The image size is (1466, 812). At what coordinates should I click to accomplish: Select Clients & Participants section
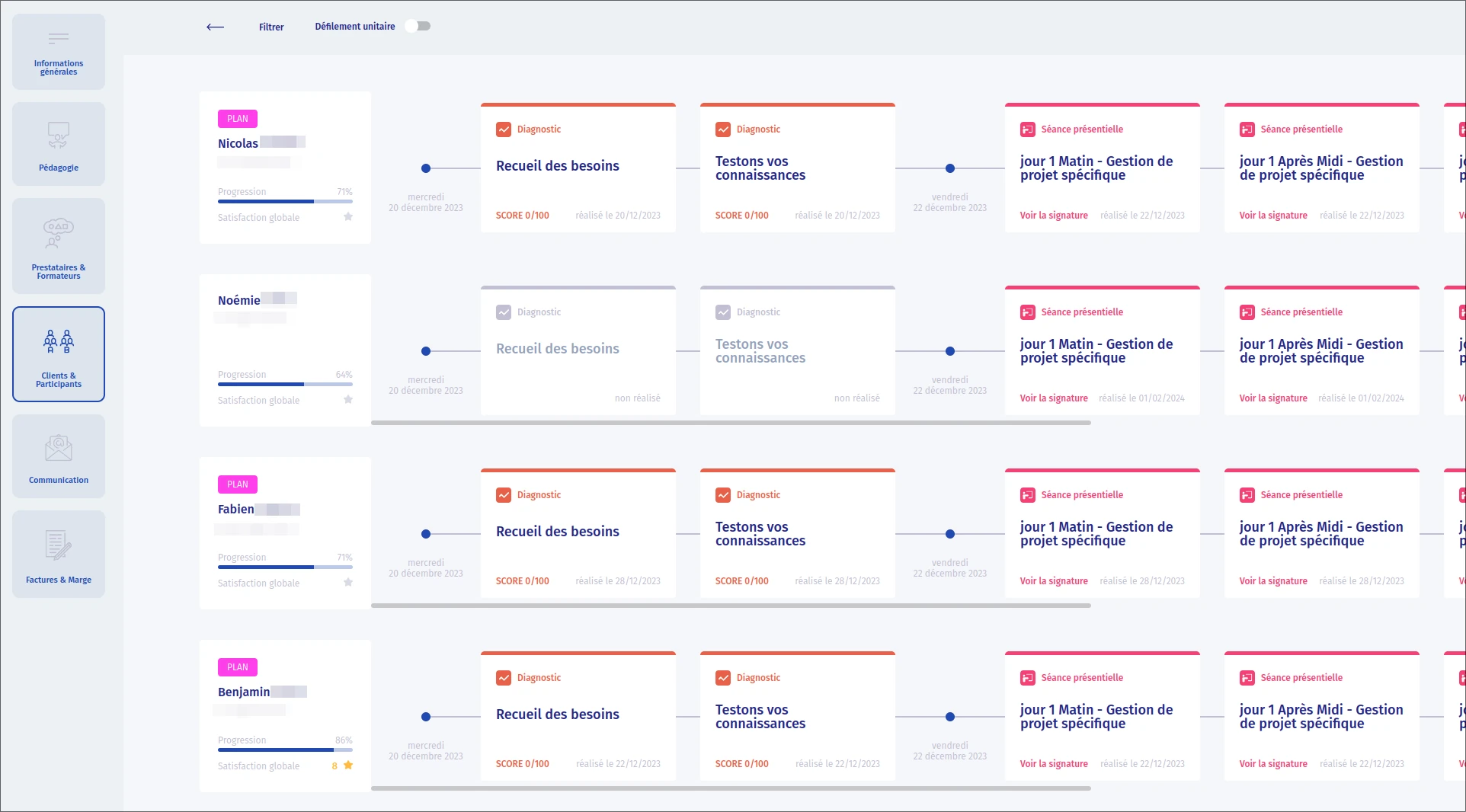pos(59,354)
